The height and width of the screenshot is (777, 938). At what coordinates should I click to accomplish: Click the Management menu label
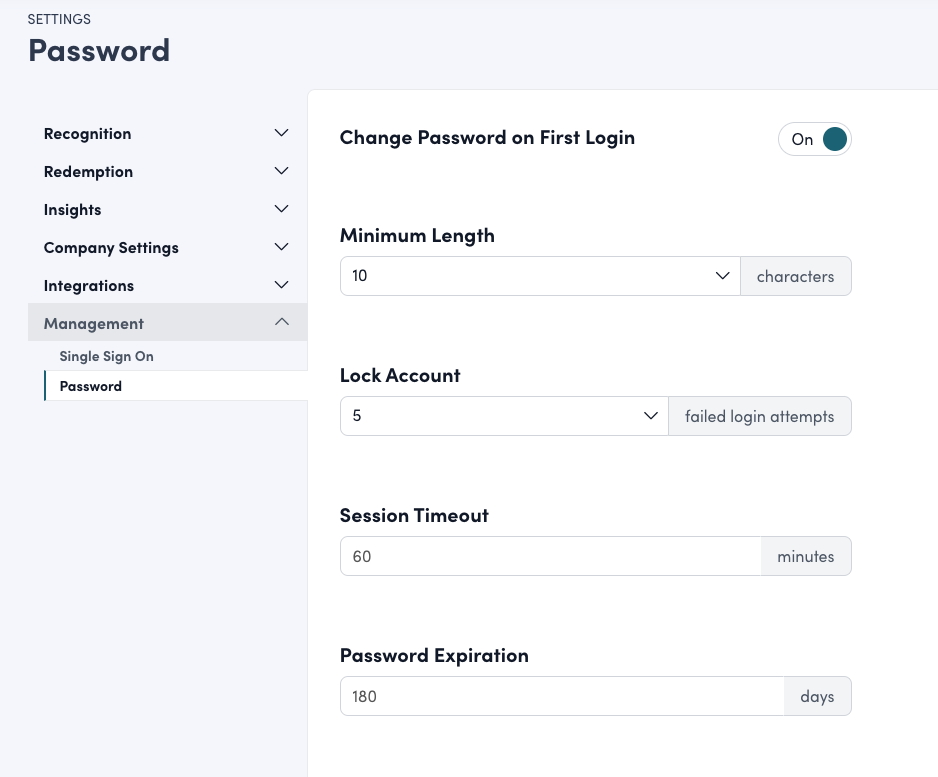pyautogui.click(x=94, y=324)
